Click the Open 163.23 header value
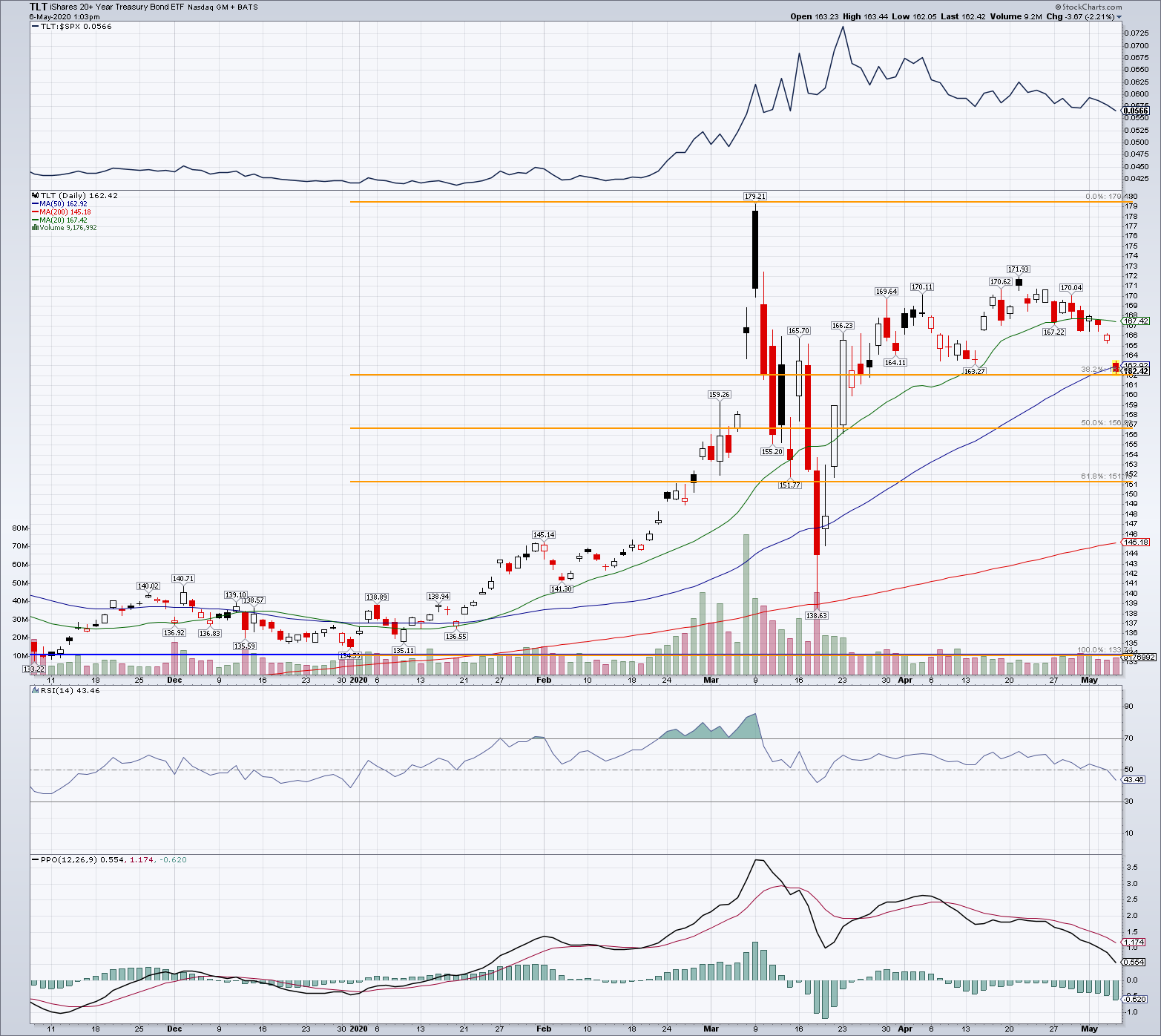This screenshot has height=1036, width=1161. [x=813, y=16]
